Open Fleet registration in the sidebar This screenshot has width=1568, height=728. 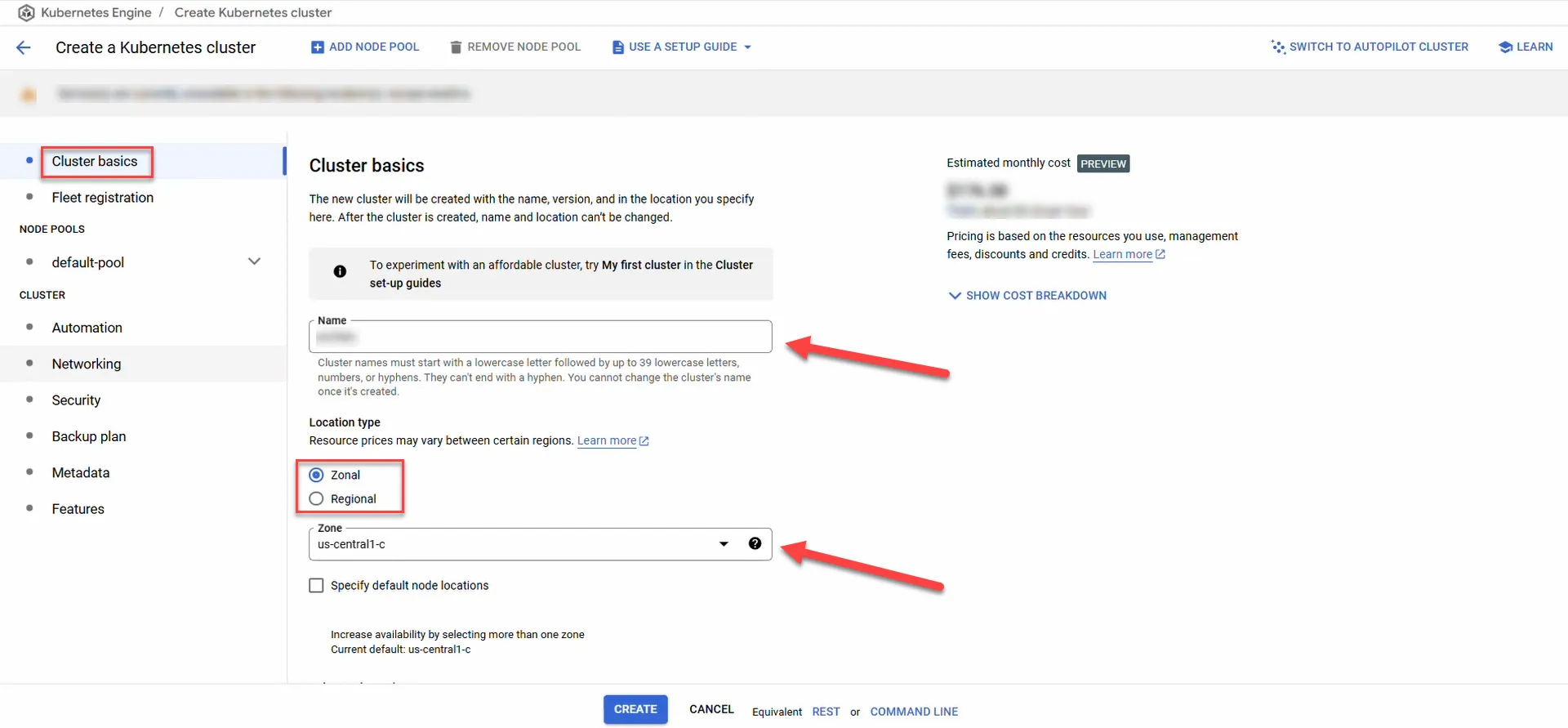[x=103, y=197]
